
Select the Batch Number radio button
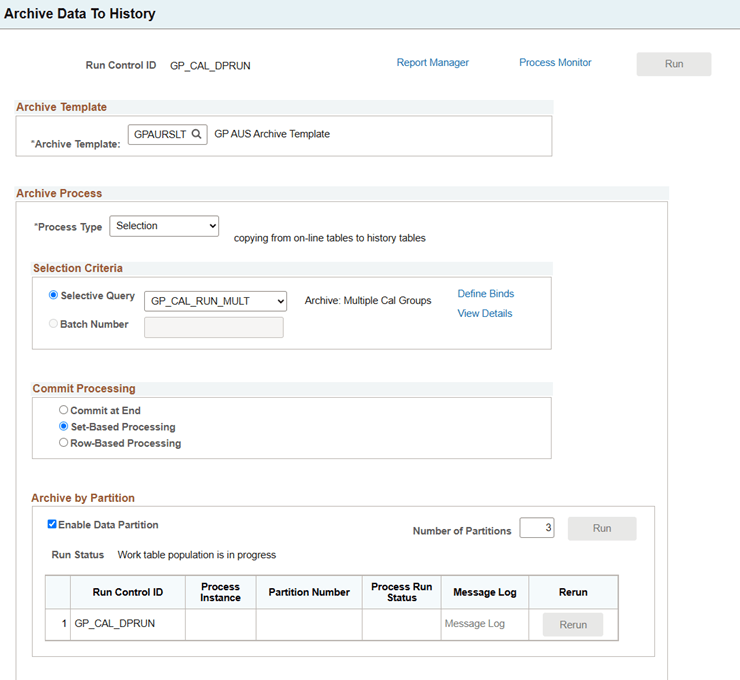coord(53,324)
